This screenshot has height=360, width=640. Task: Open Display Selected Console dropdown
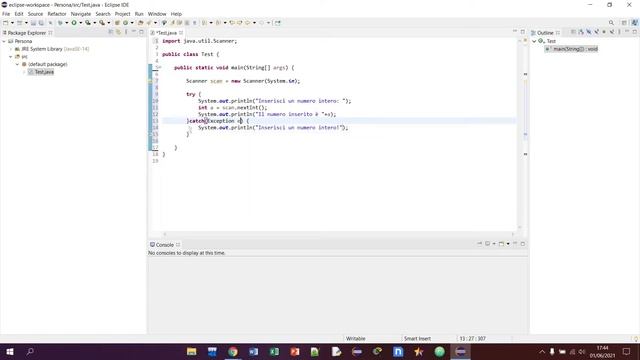click(x=494, y=244)
